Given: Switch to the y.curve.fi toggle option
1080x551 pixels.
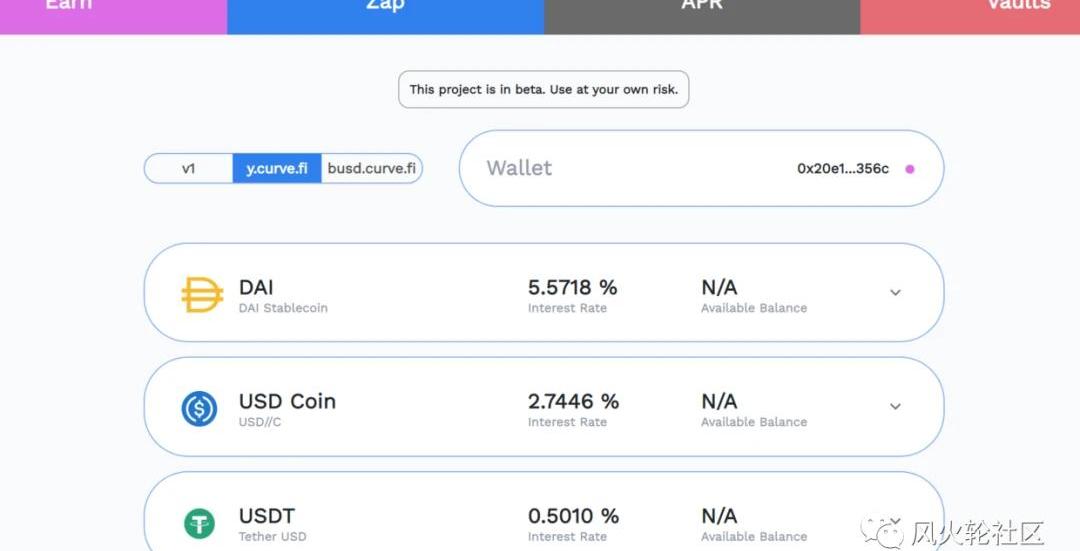Looking at the screenshot, I should (x=277, y=169).
